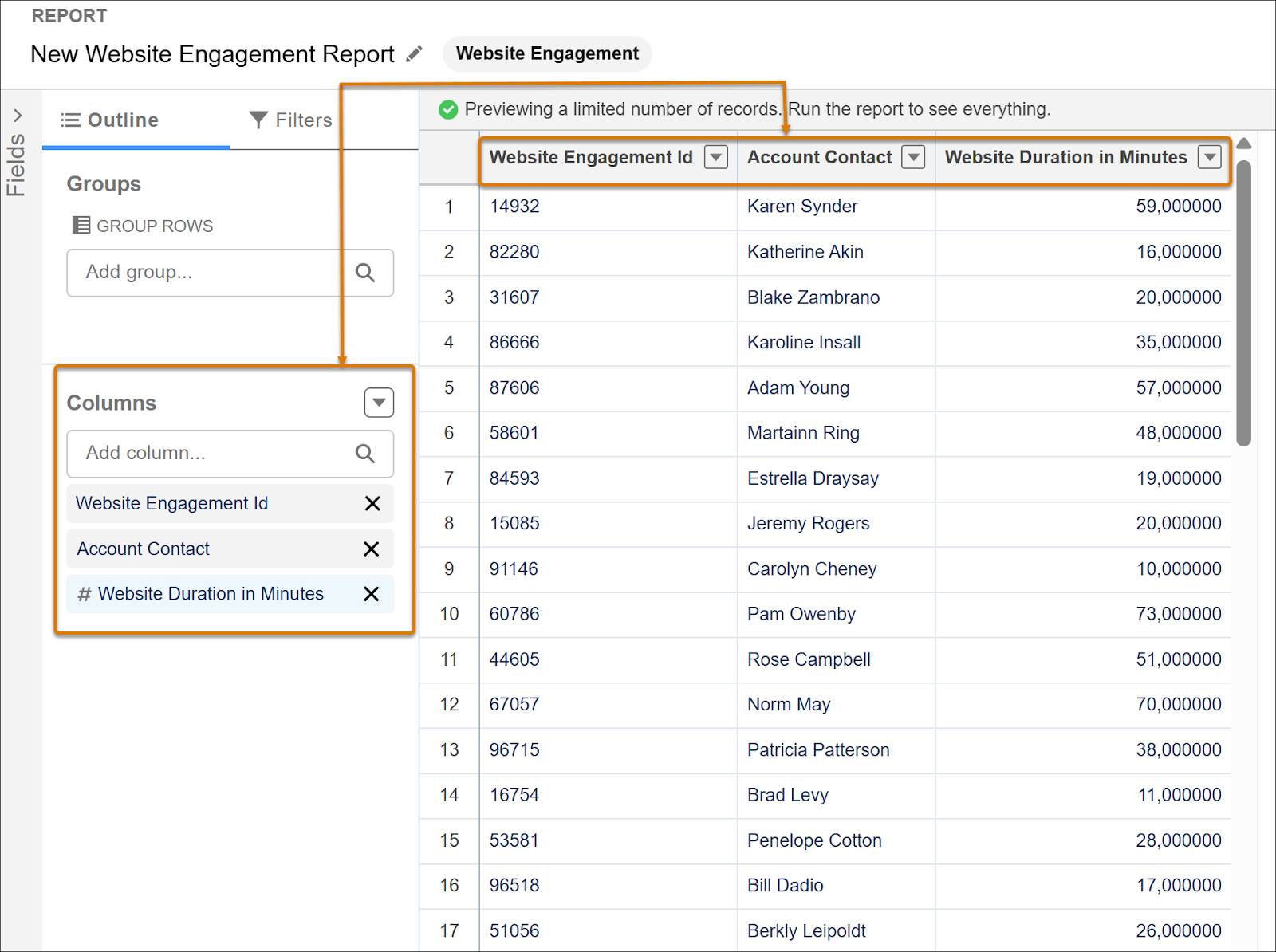Click duration value 26,000000
The height and width of the screenshot is (952, 1276).
click(1179, 930)
